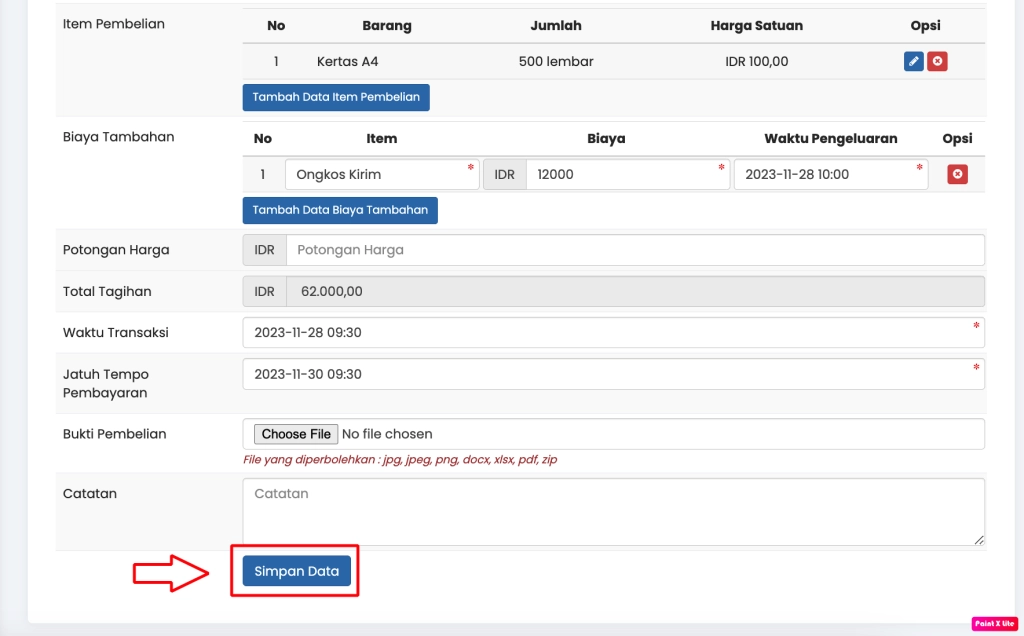The image size is (1024, 636).
Task: Grab the Catatan textarea resize handle
Action: [x=979, y=540]
